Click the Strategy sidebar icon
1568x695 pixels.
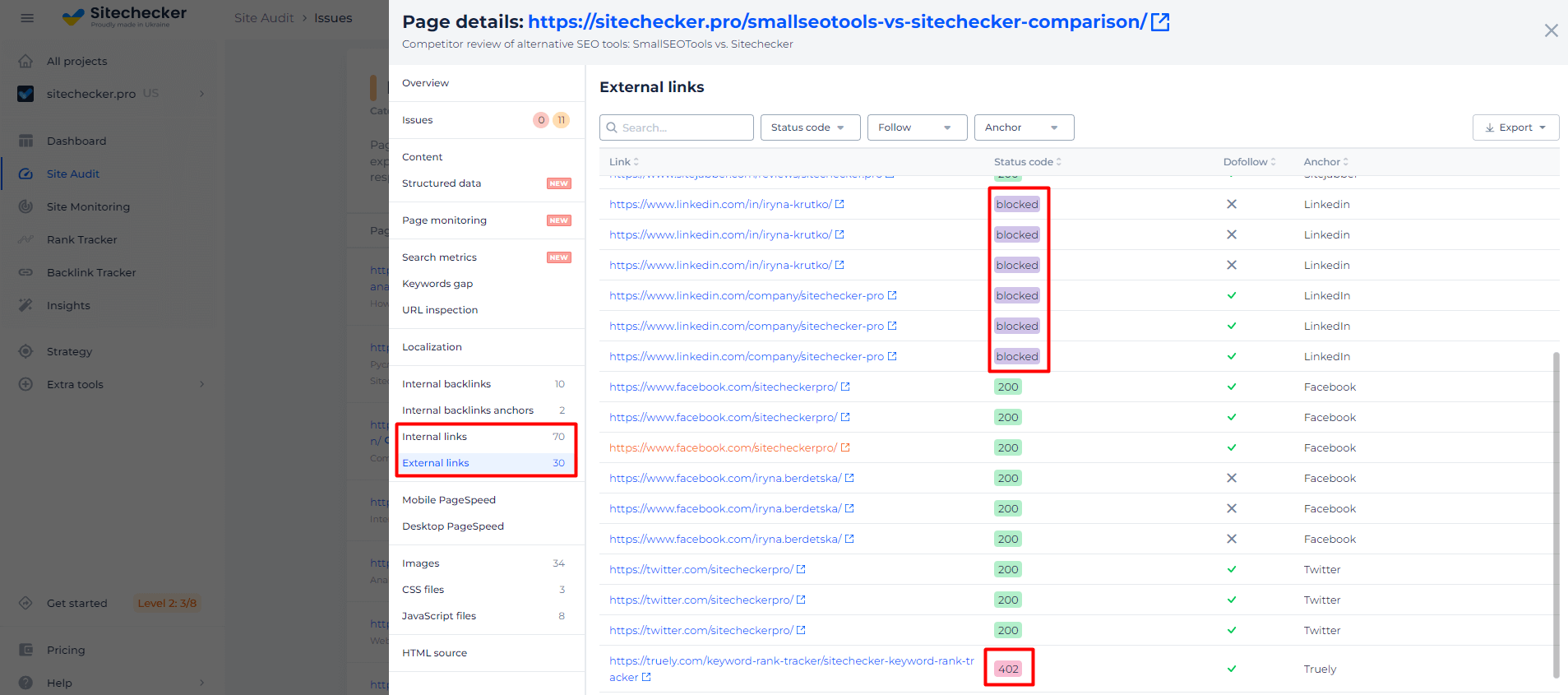pyautogui.click(x=26, y=351)
